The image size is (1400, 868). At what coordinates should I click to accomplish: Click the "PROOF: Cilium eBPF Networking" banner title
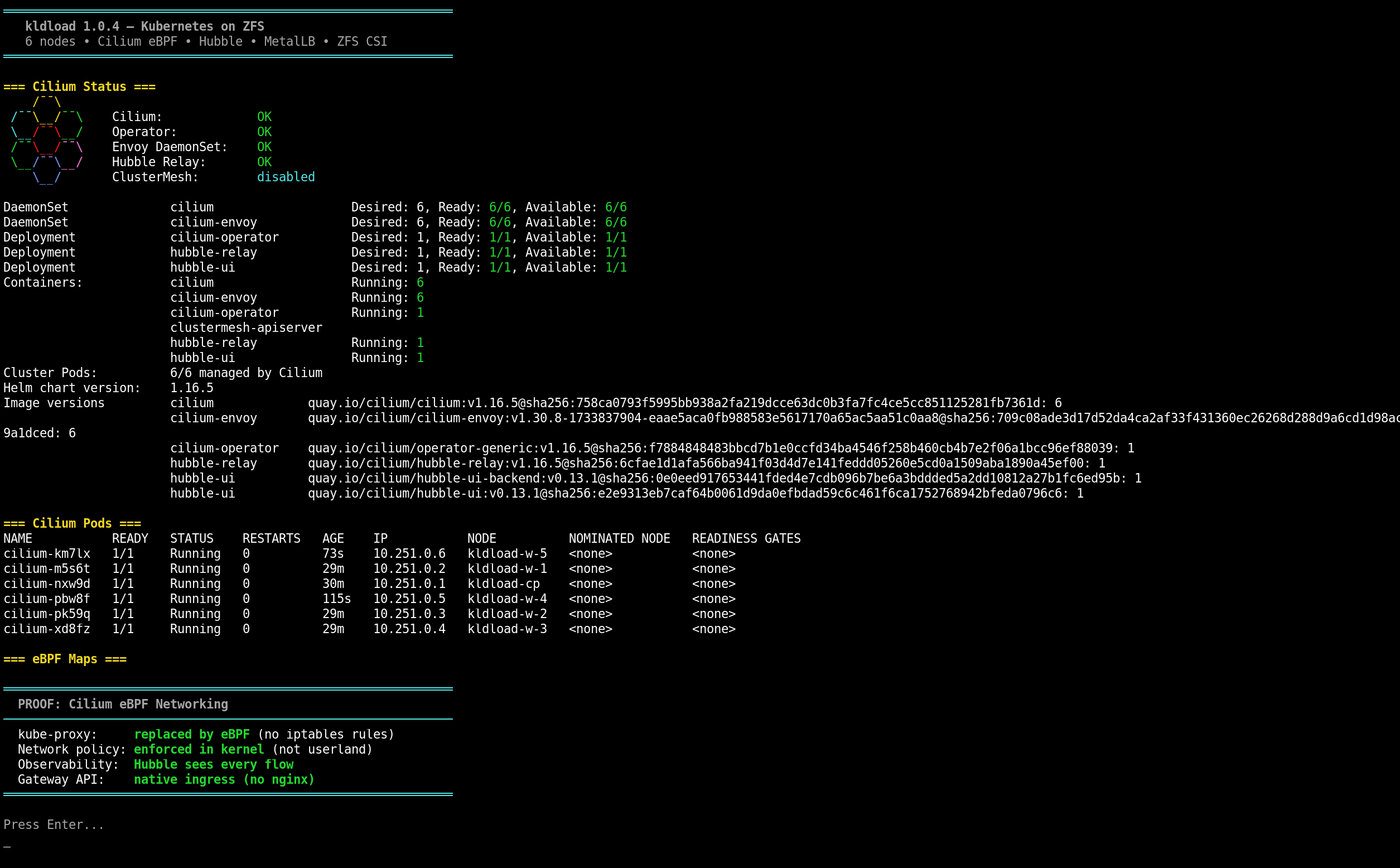point(123,704)
